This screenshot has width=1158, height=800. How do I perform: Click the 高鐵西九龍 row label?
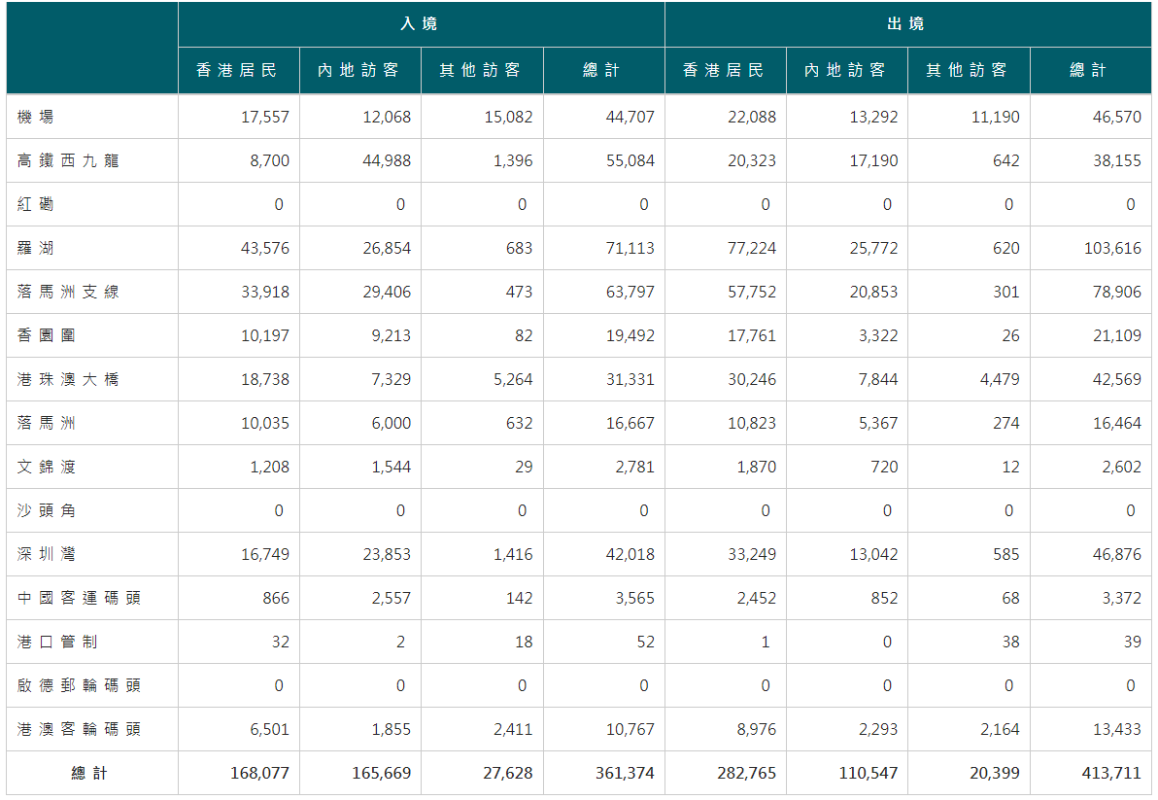point(68,161)
